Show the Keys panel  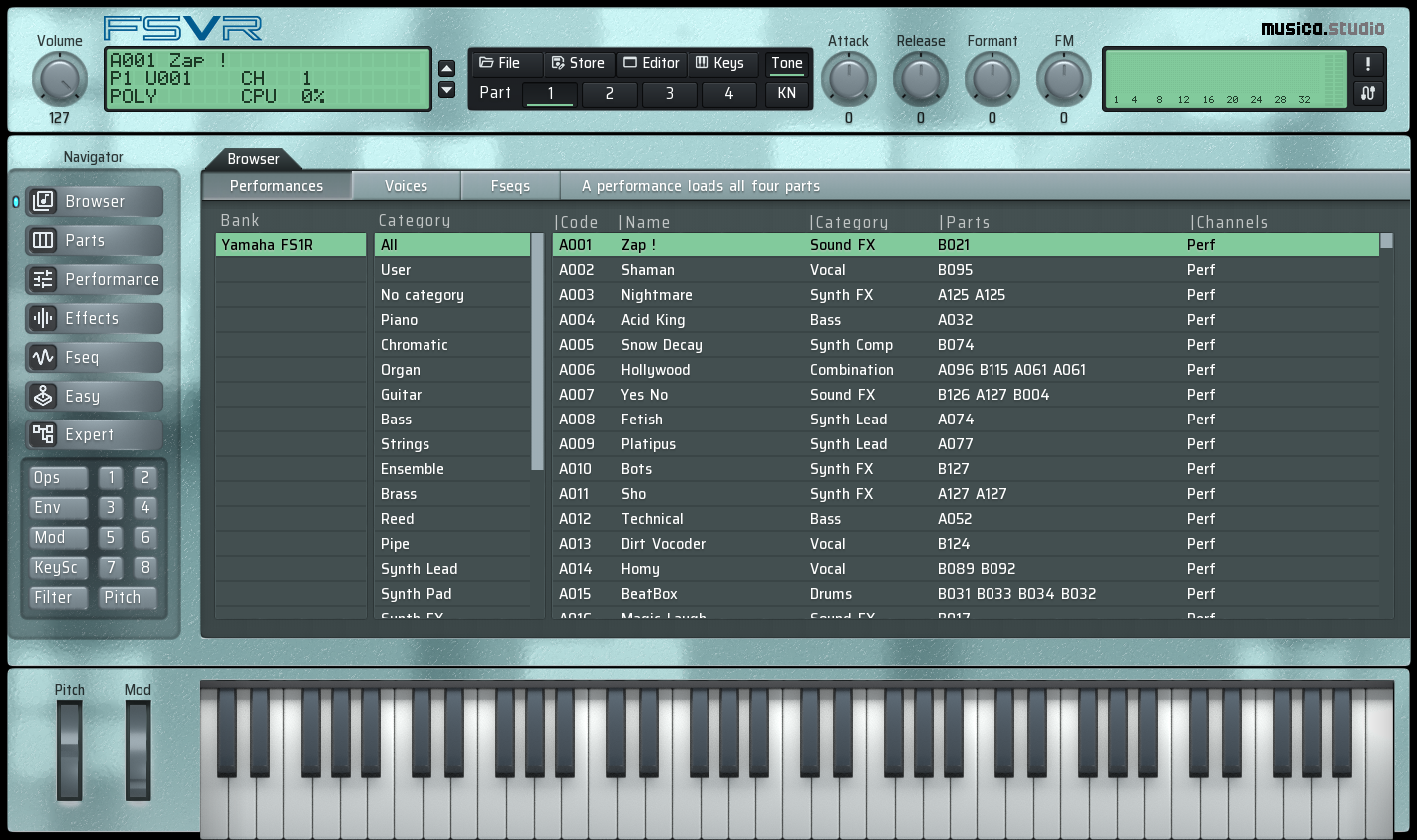pyautogui.click(x=721, y=63)
